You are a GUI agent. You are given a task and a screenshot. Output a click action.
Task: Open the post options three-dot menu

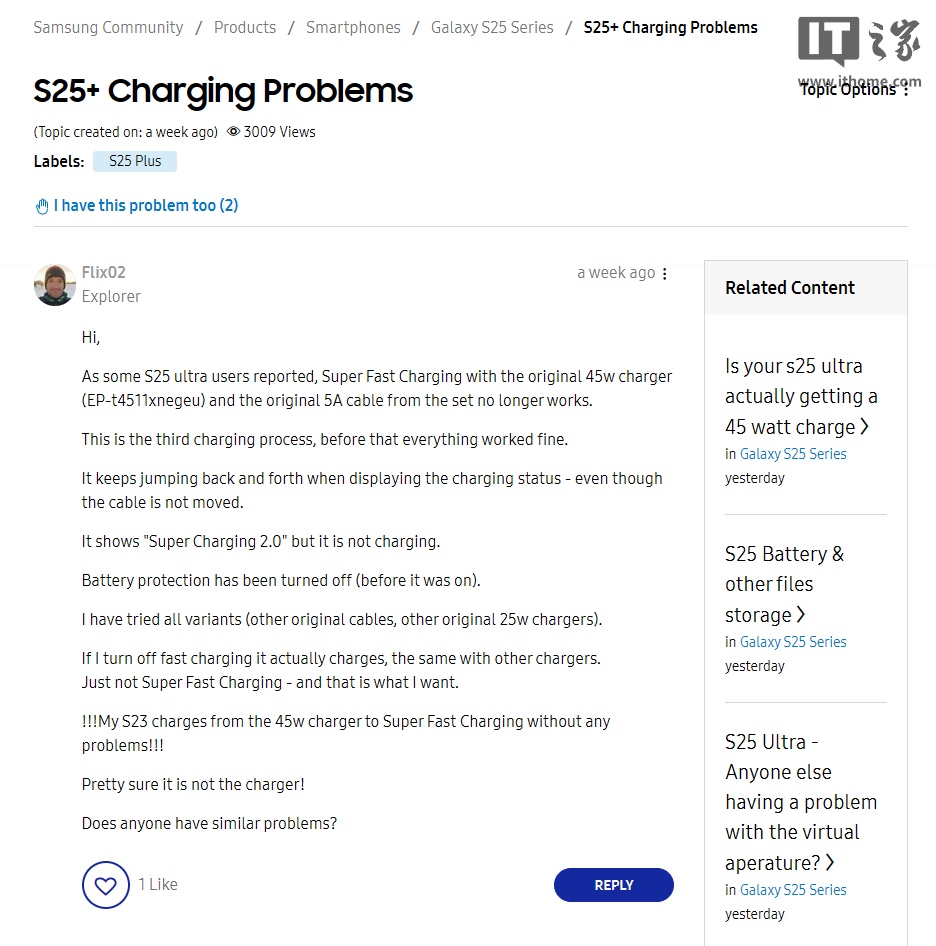[x=665, y=274]
